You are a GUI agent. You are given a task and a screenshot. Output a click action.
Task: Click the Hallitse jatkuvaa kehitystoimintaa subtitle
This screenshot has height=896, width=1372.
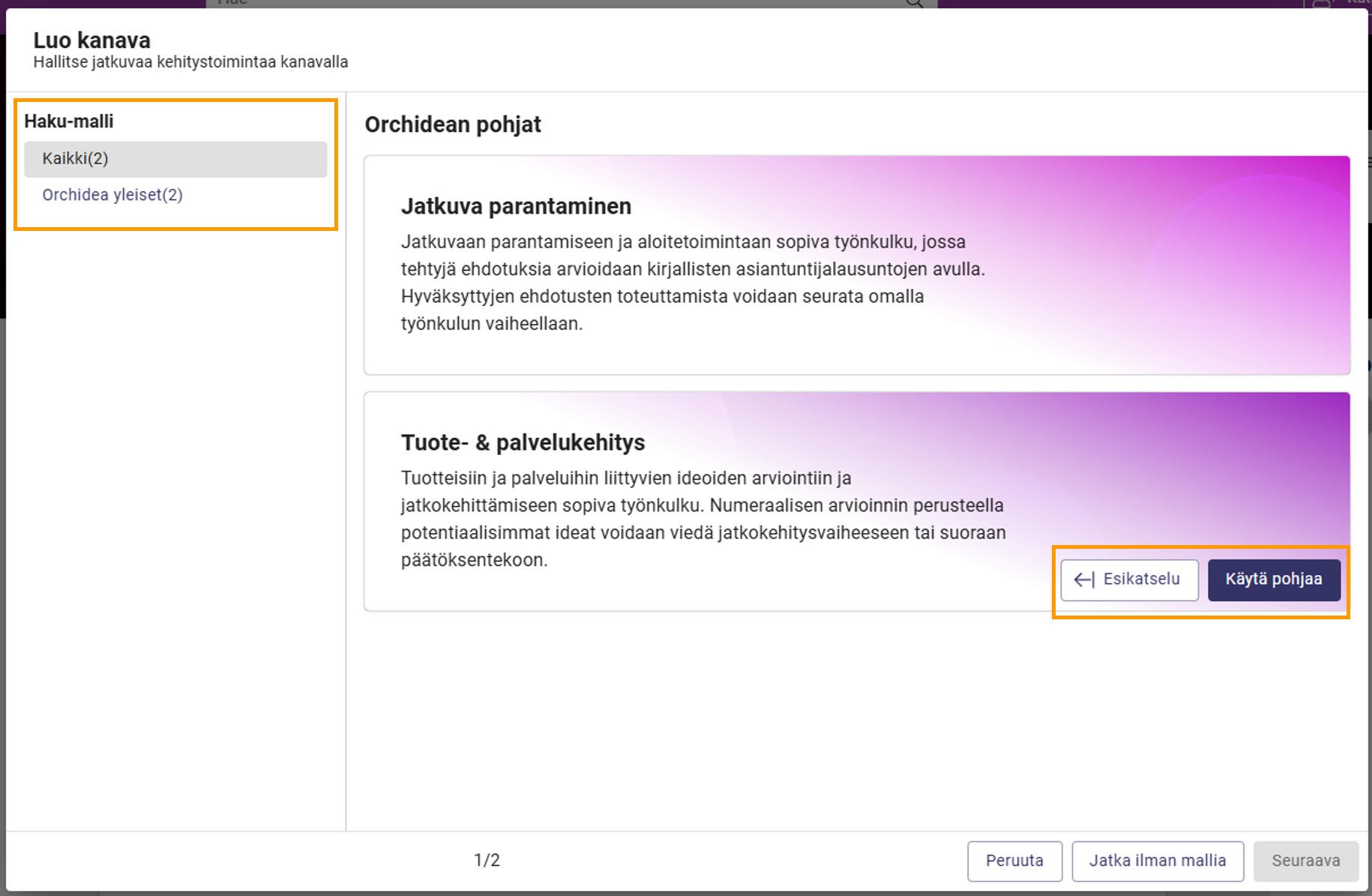(x=190, y=62)
